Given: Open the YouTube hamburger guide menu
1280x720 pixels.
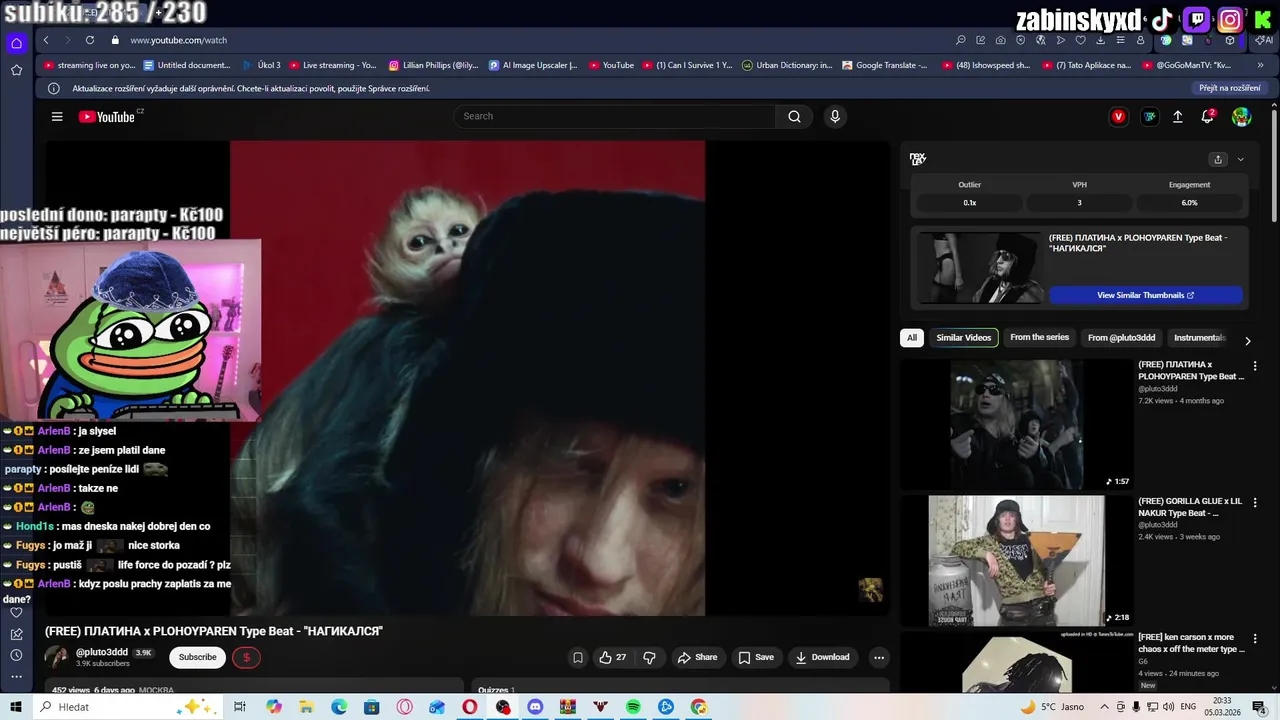Looking at the screenshot, I should 57,117.
